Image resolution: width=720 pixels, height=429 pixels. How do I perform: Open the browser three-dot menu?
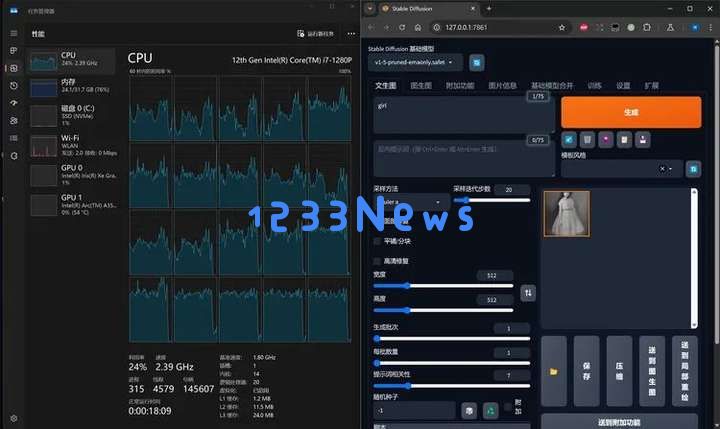pyautogui.click(x=711, y=28)
